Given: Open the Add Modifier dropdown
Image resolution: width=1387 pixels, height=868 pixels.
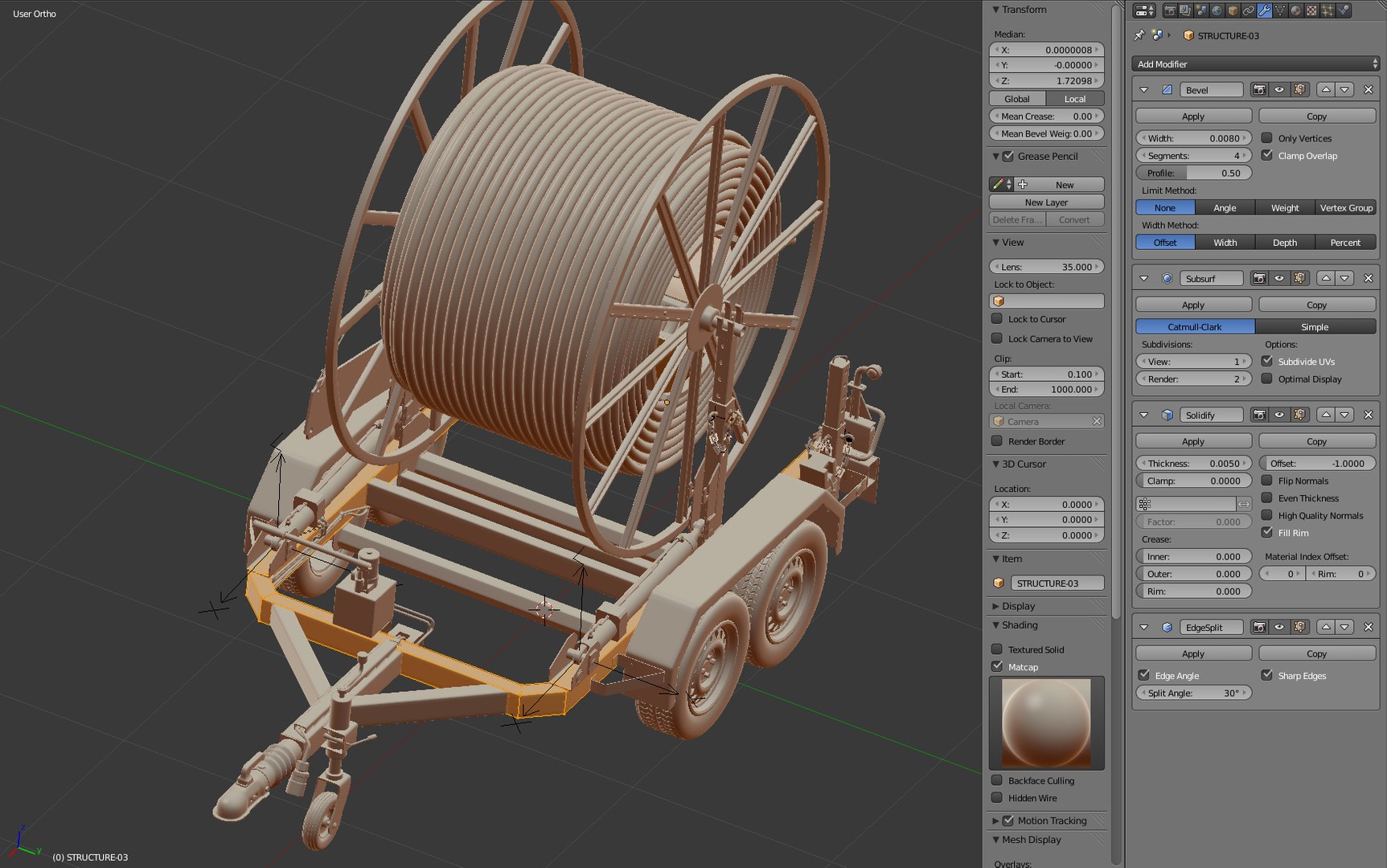Looking at the screenshot, I should pyautogui.click(x=1255, y=63).
